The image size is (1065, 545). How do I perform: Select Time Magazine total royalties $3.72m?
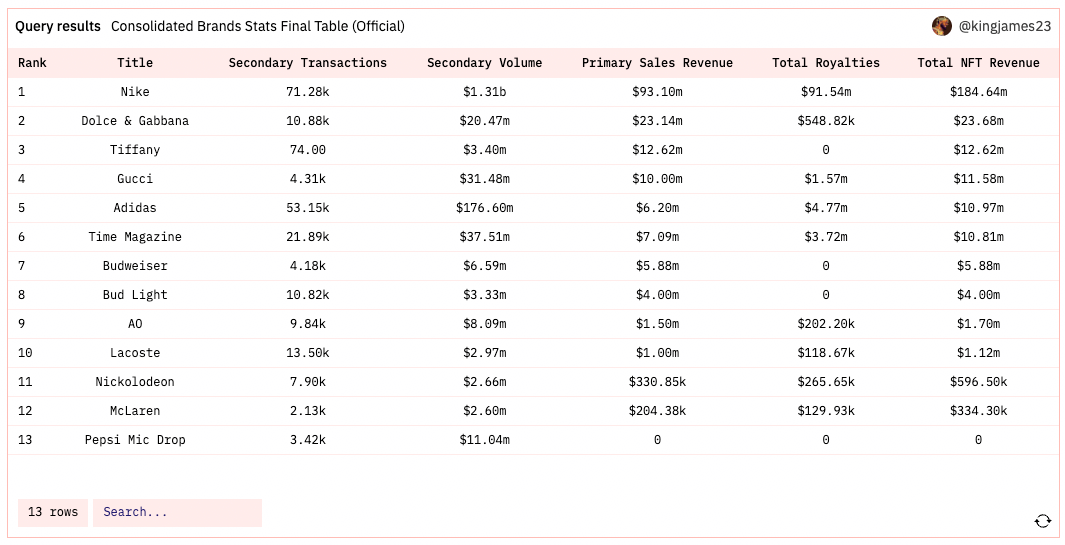click(826, 237)
